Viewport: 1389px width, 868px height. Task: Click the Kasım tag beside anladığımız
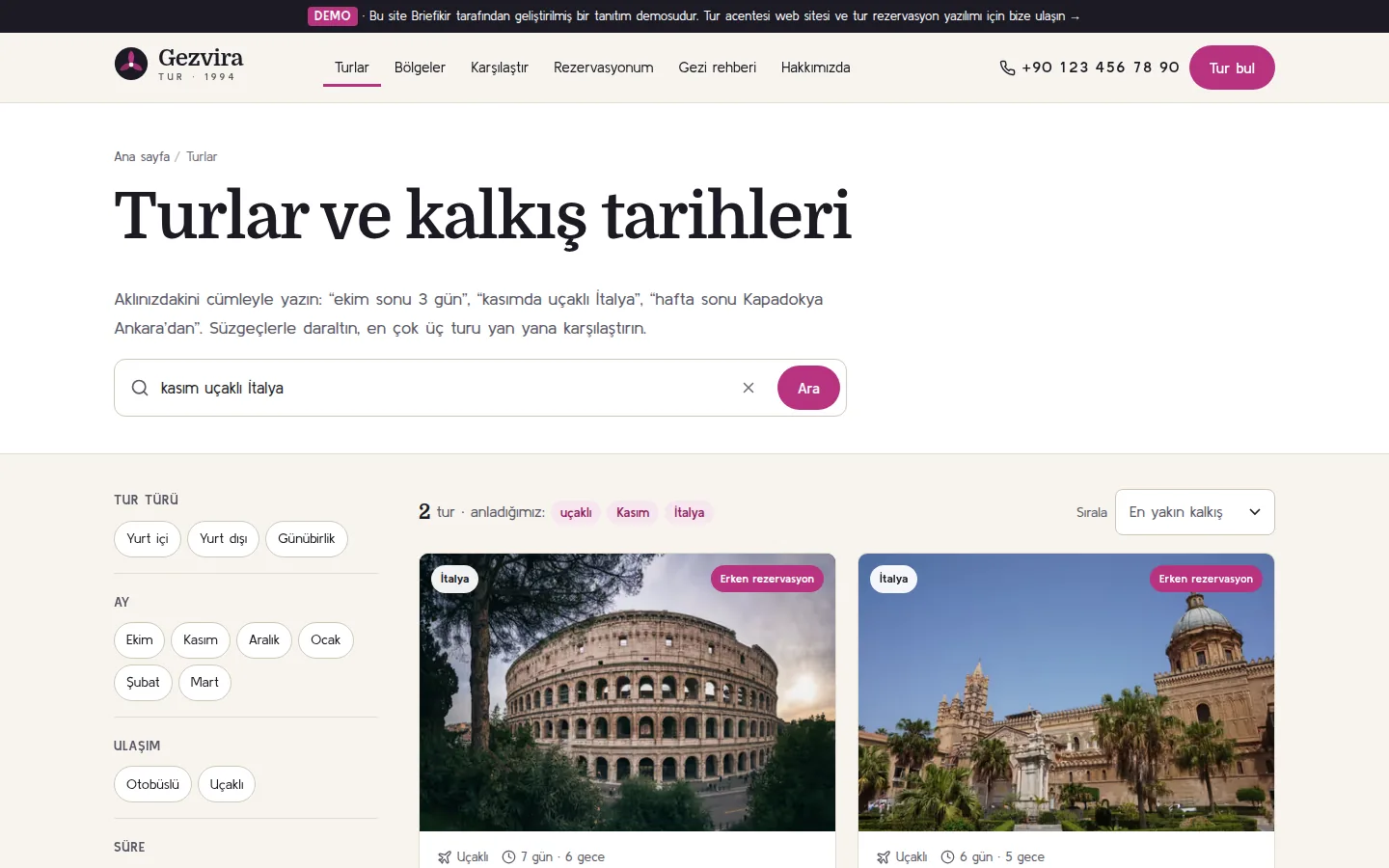[633, 513]
